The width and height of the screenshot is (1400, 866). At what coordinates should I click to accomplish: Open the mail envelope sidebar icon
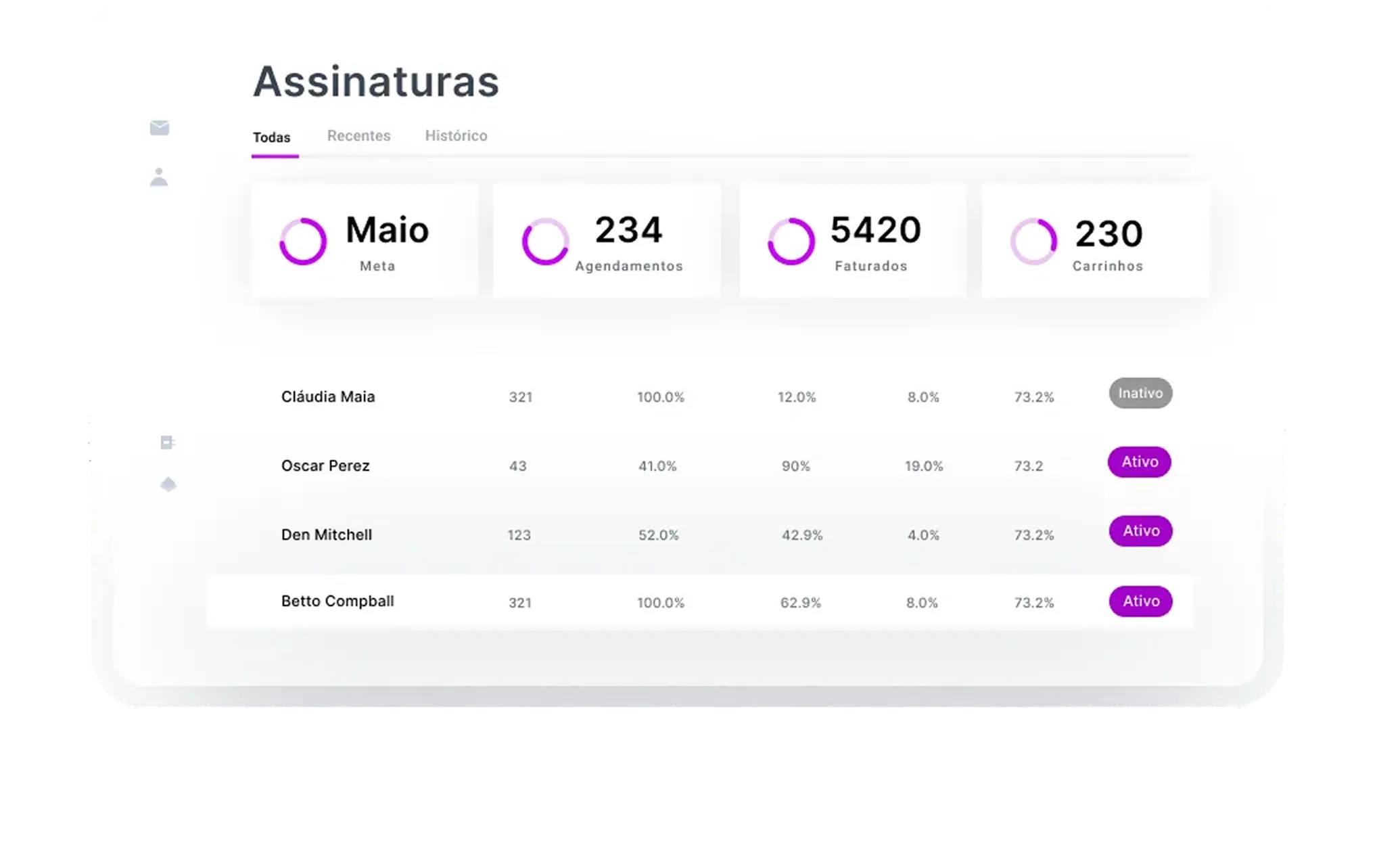pos(160,128)
